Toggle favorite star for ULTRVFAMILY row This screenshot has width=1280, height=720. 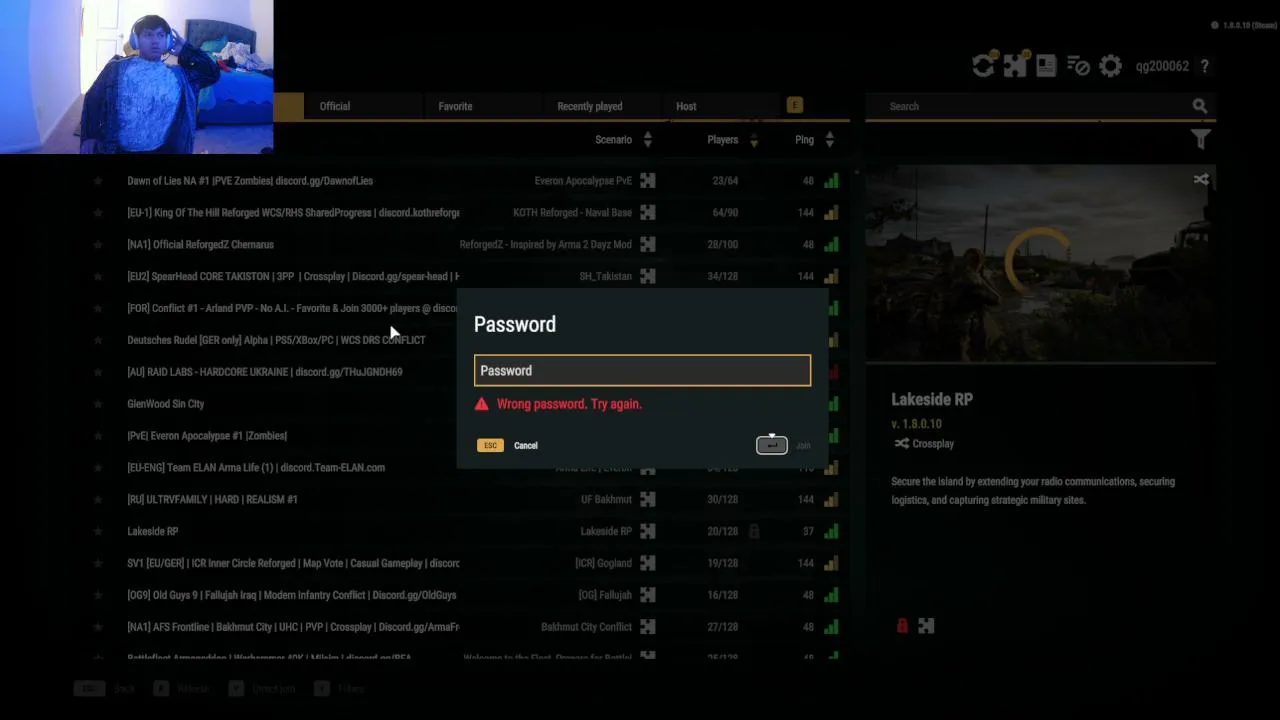[x=98, y=499]
